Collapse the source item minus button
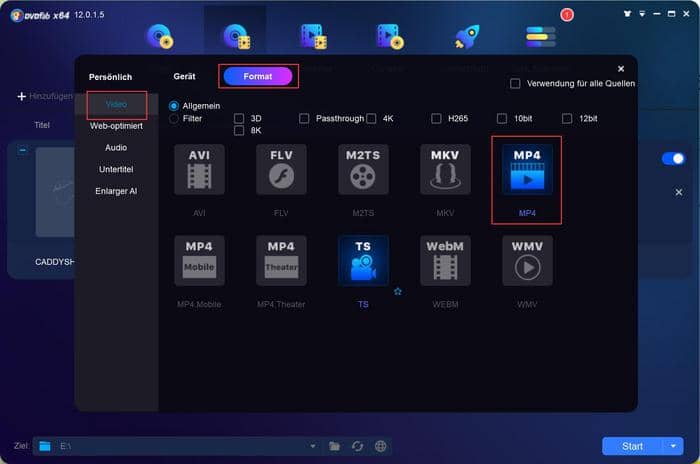Image resolution: width=700 pixels, height=464 pixels. pyautogui.click(x=22, y=150)
